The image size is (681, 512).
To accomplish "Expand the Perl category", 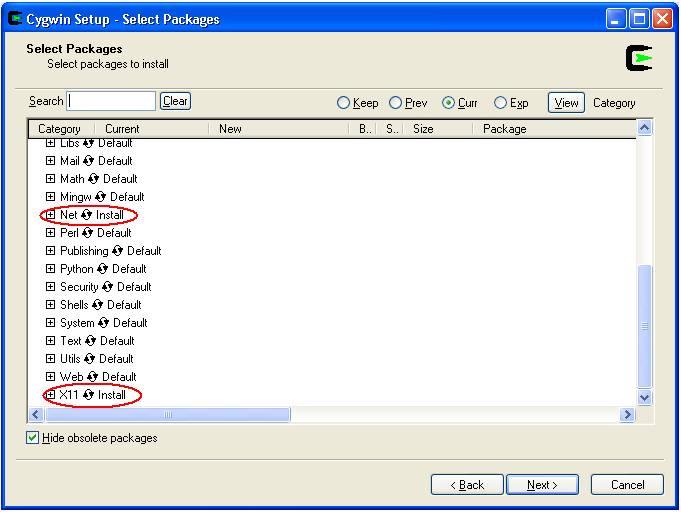I will (50, 233).
